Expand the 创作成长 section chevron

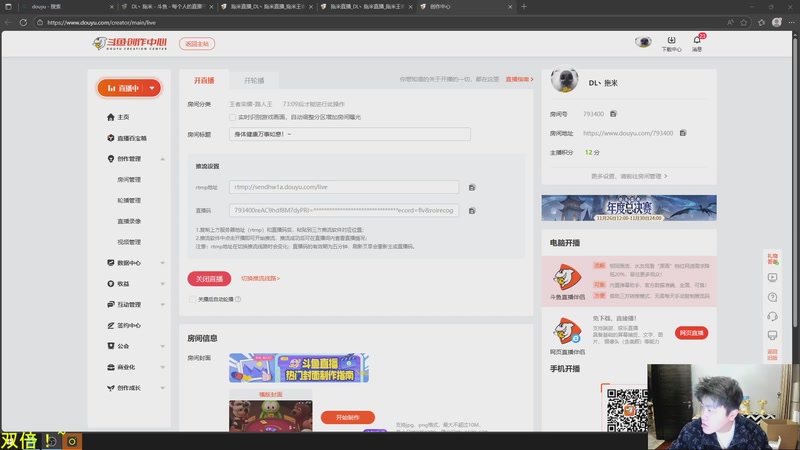[x=162, y=388]
